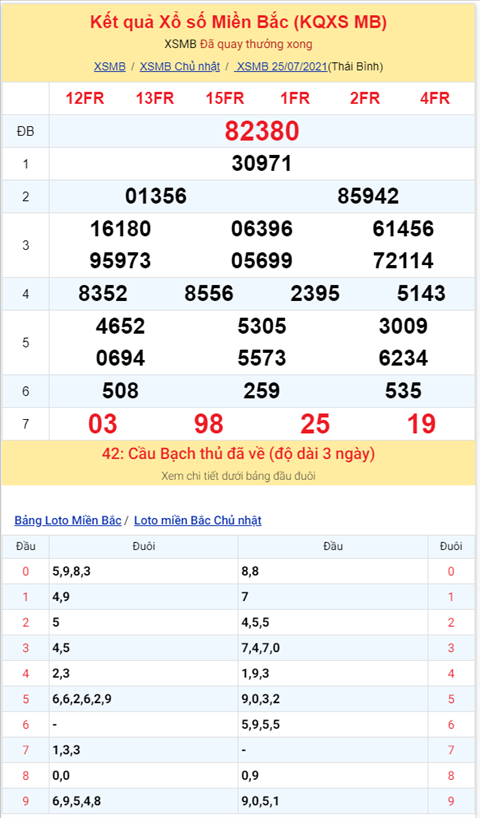Click the 15FR ticket code

225,98
